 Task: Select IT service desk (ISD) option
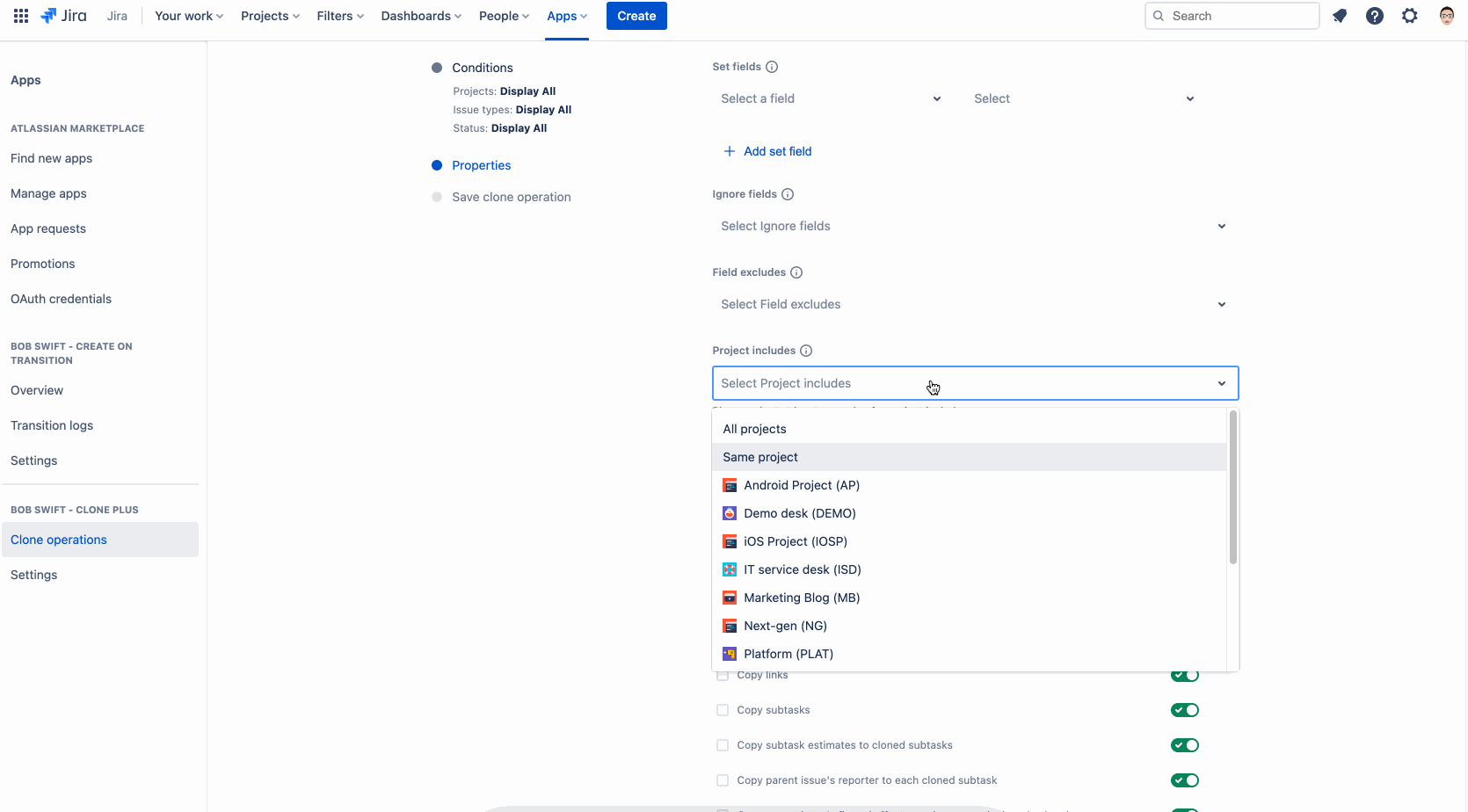[969, 569]
